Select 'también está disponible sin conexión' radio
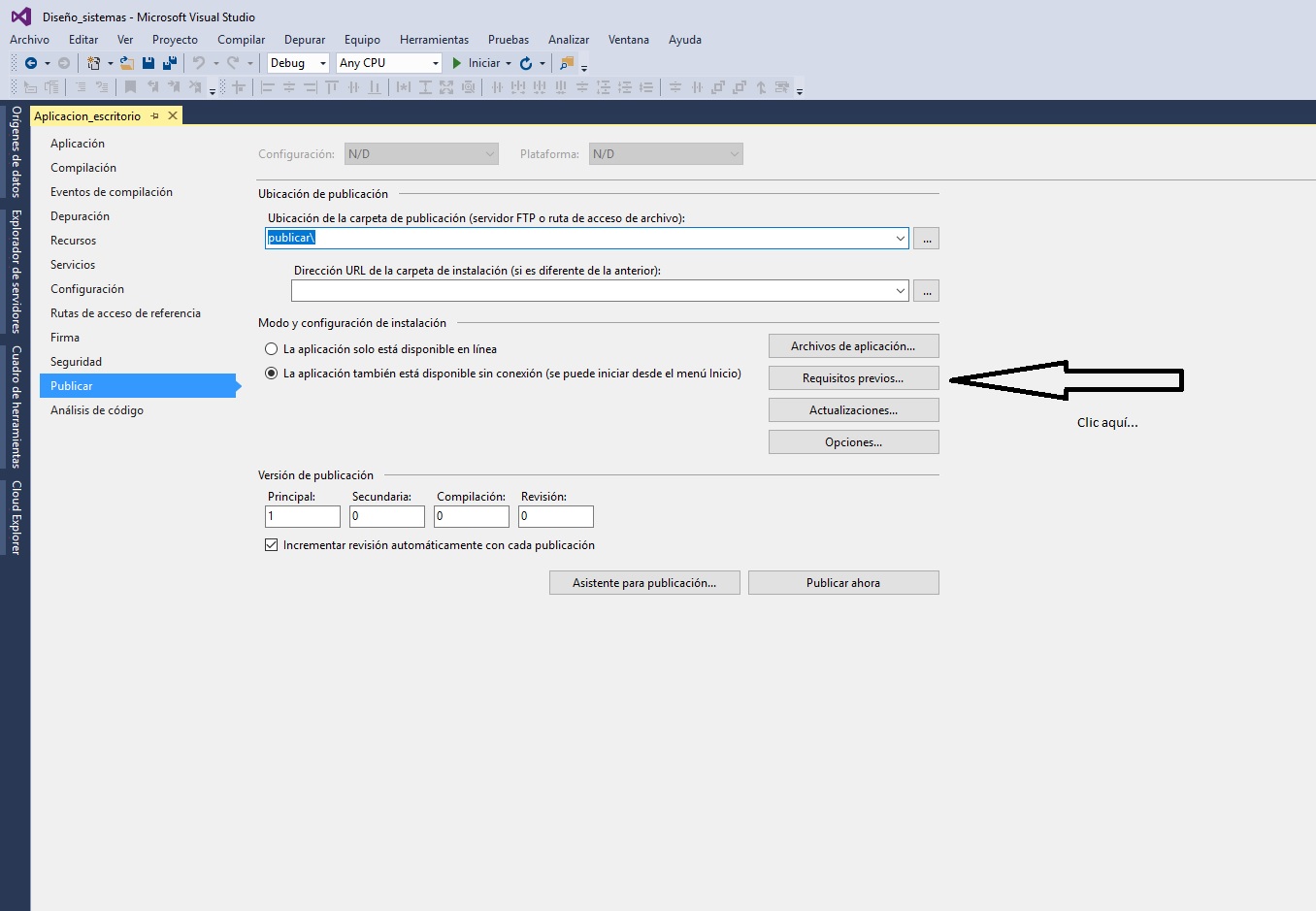The width and height of the screenshot is (1316, 911). (272, 374)
